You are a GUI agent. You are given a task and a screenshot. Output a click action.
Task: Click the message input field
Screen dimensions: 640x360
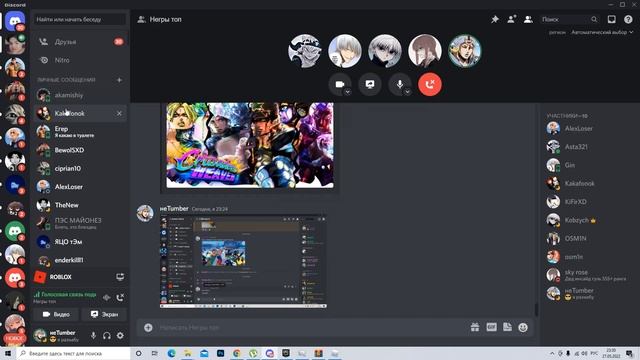click(310, 327)
